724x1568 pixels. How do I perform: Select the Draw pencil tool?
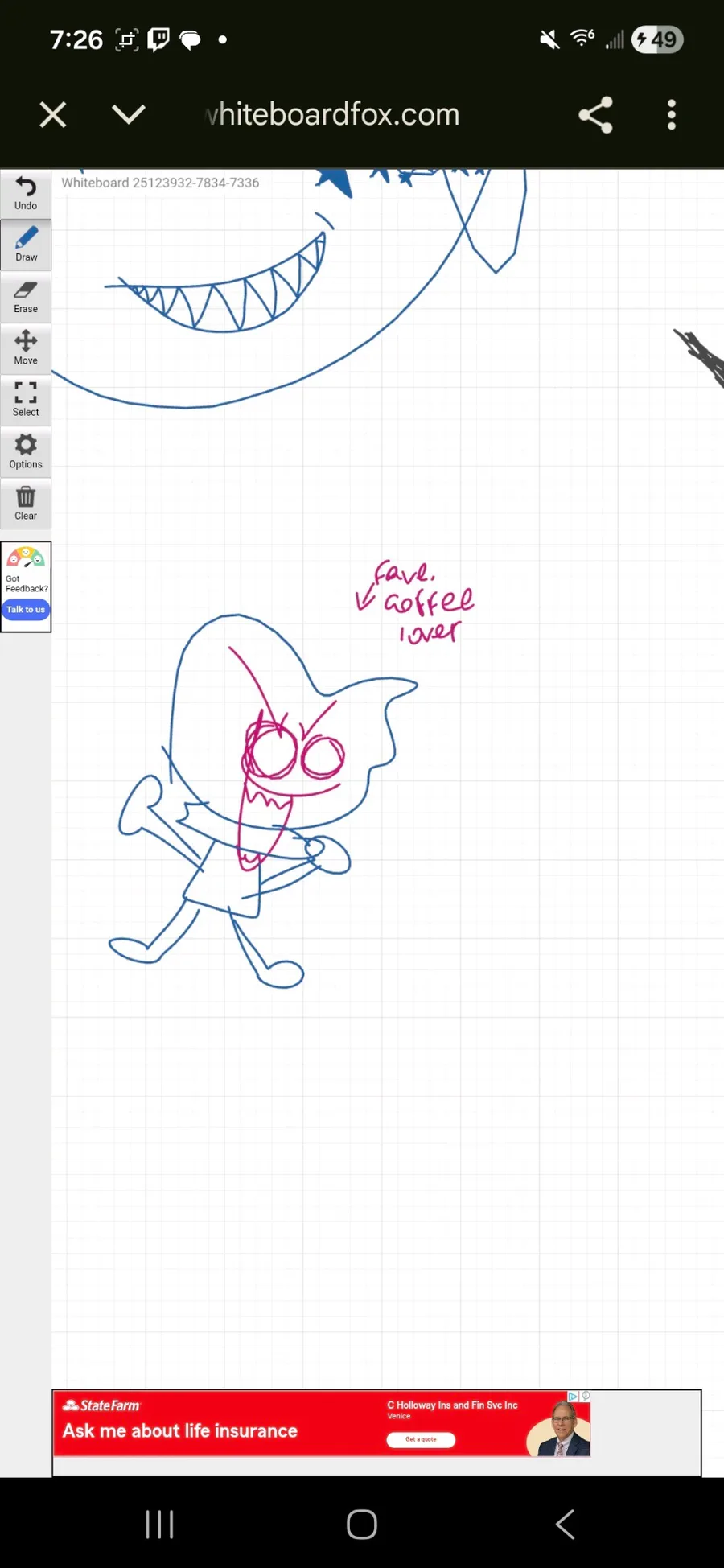click(x=26, y=245)
